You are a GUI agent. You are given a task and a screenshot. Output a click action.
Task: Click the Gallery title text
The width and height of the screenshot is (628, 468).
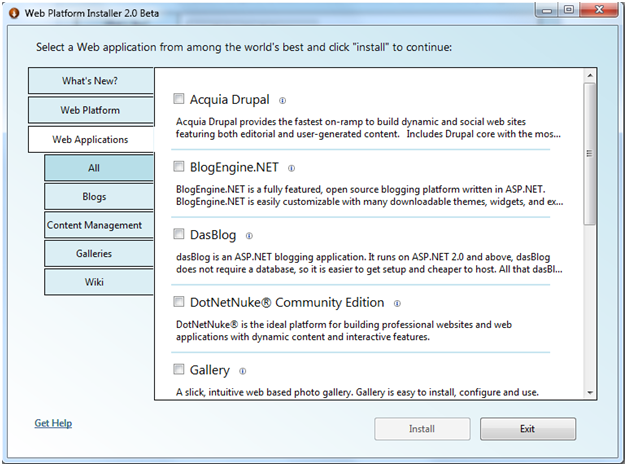(x=209, y=370)
